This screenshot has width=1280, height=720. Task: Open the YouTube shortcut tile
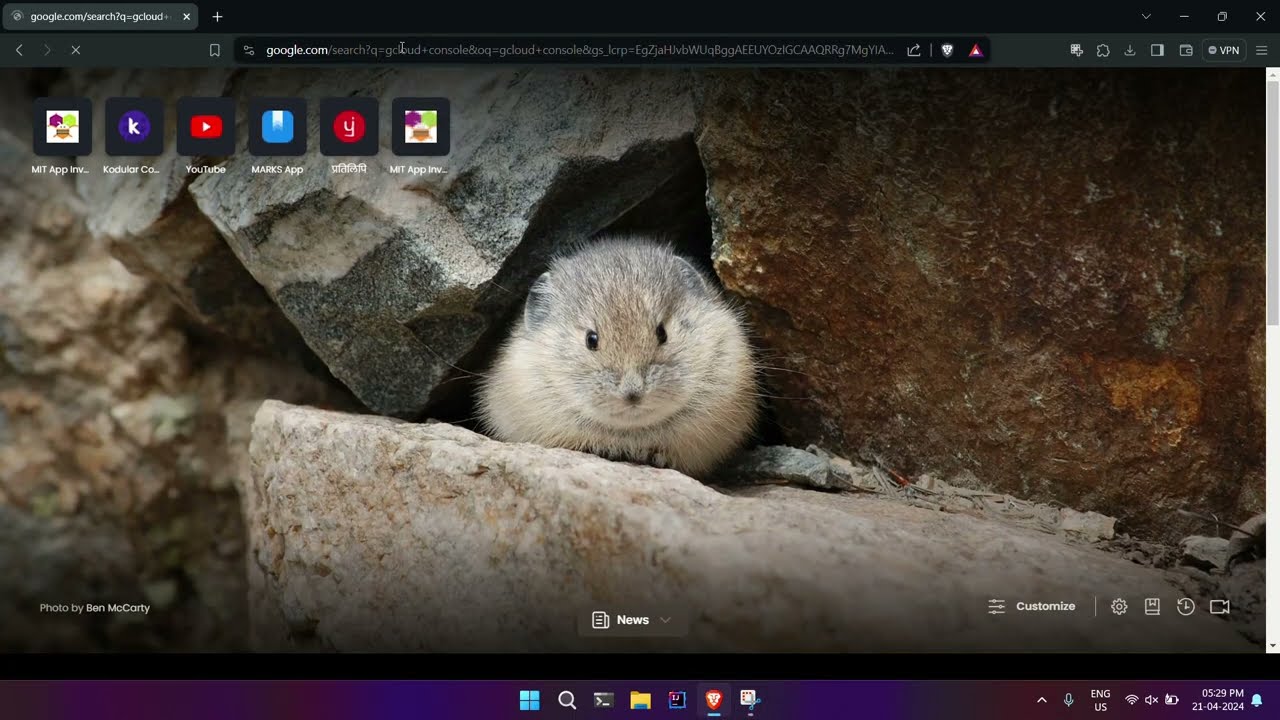pyautogui.click(x=206, y=128)
